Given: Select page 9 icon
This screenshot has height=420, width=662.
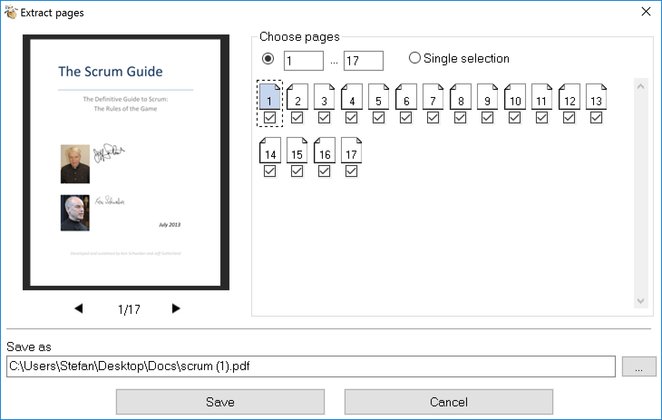Looking at the screenshot, I should pos(488,97).
